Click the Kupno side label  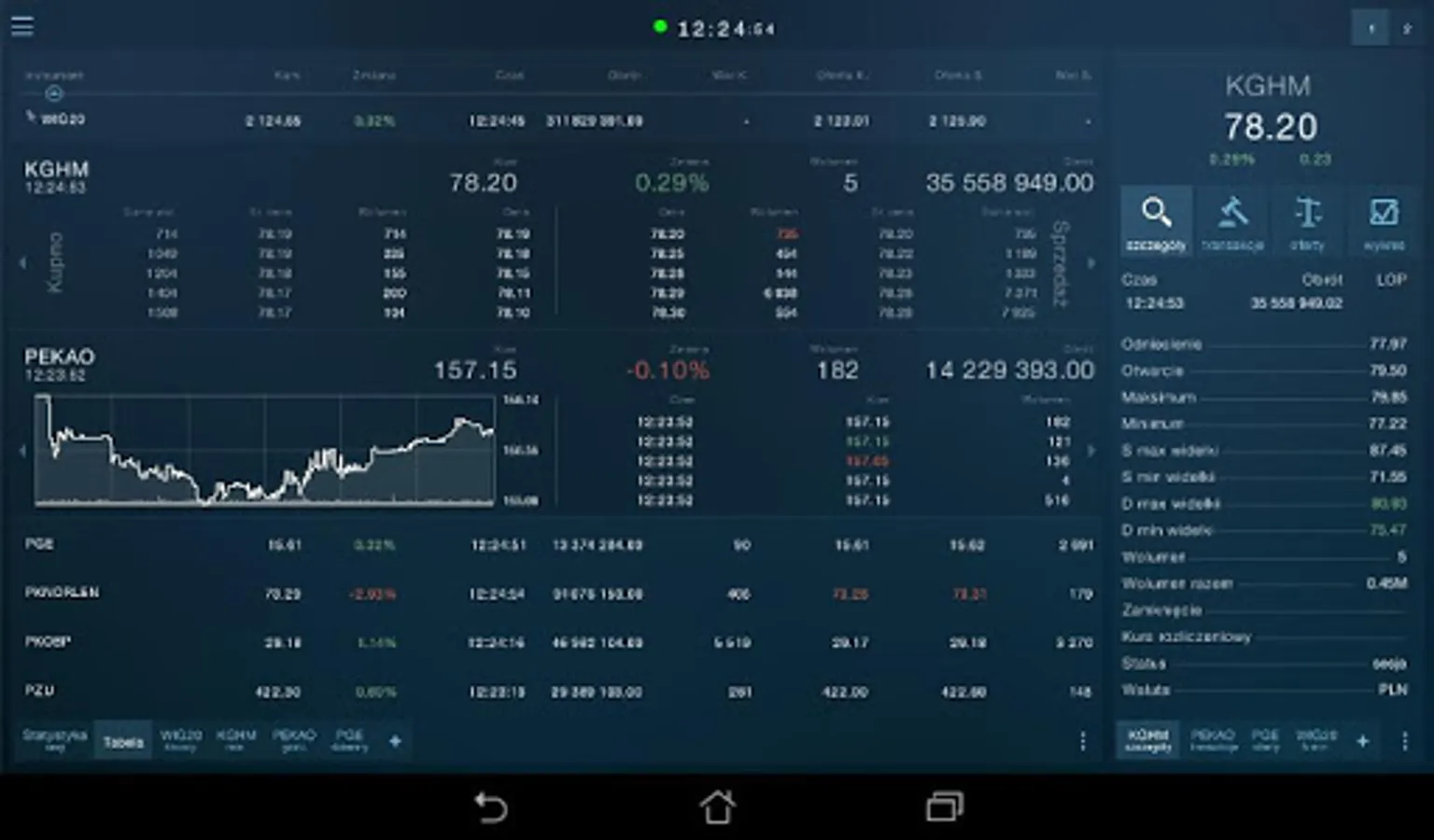coord(55,263)
